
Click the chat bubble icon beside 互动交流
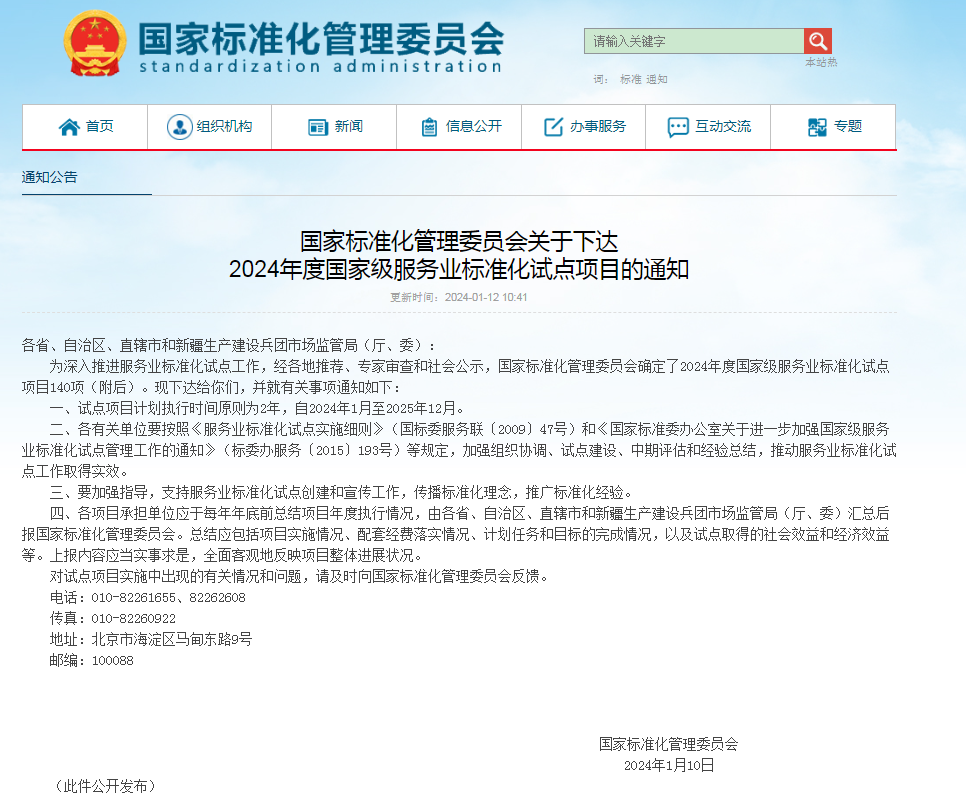pos(678,127)
